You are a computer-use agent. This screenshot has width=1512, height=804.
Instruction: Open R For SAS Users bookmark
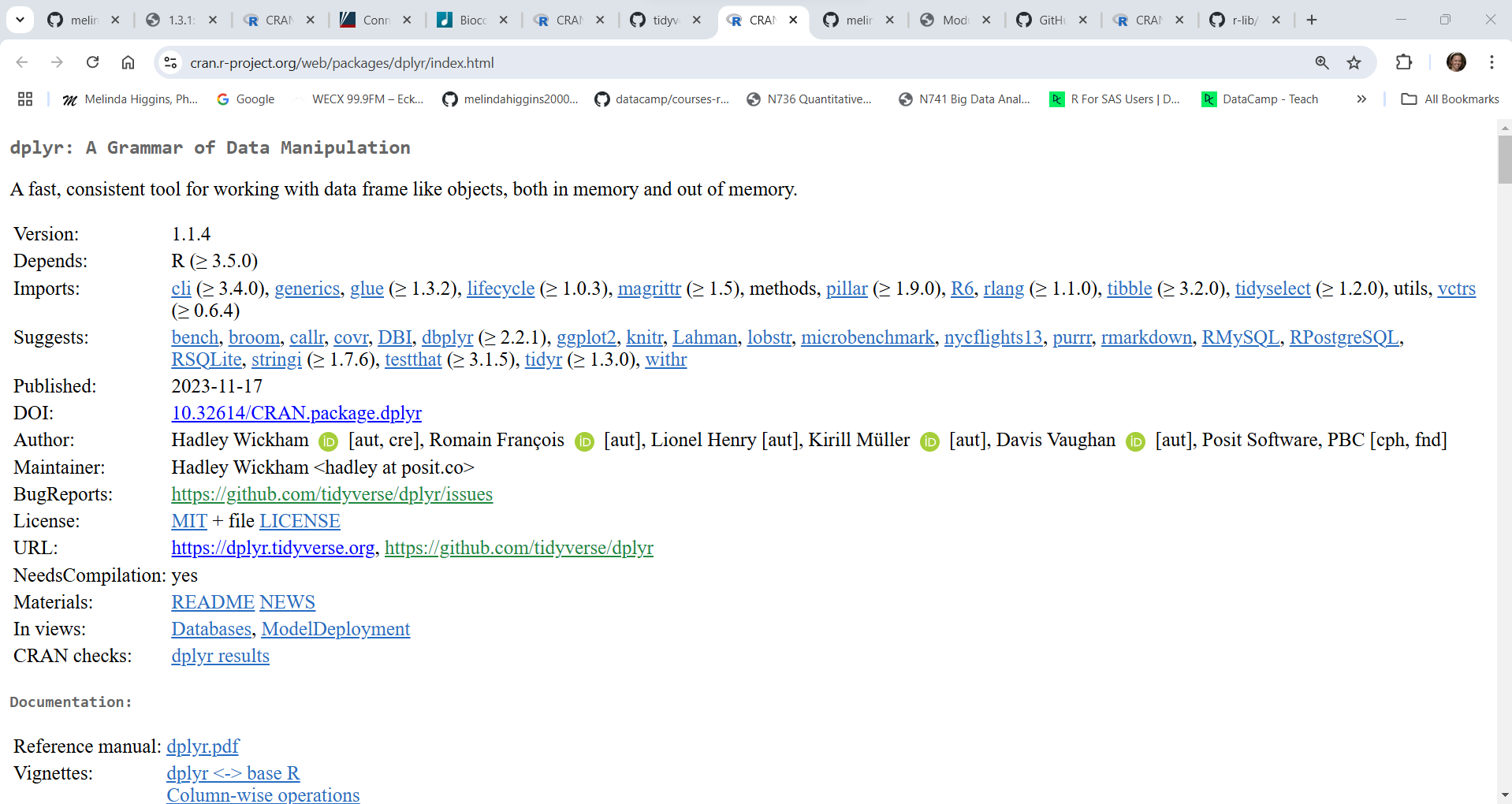1115,99
